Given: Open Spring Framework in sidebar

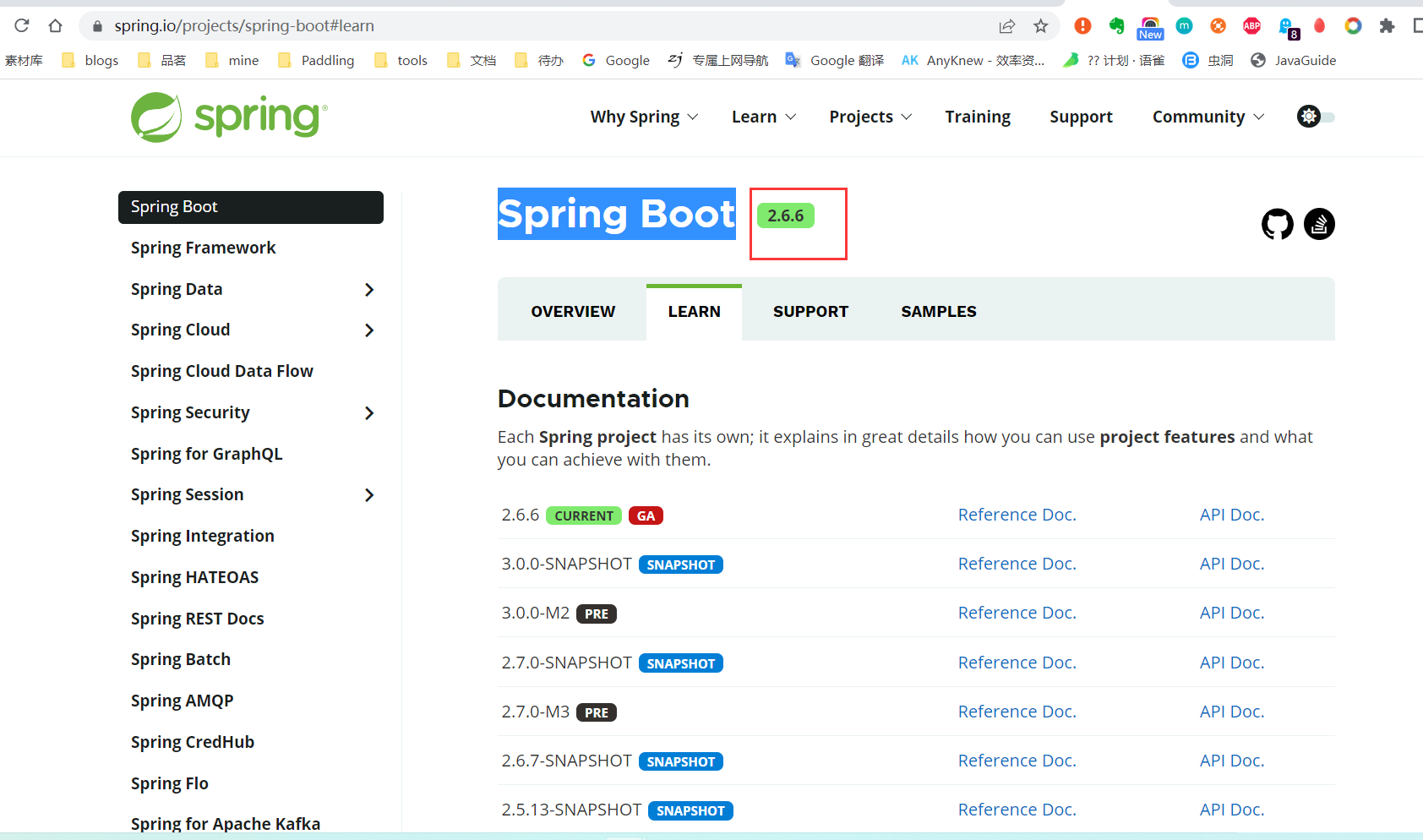Looking at the screenshot, I should [x=203, y=248].
